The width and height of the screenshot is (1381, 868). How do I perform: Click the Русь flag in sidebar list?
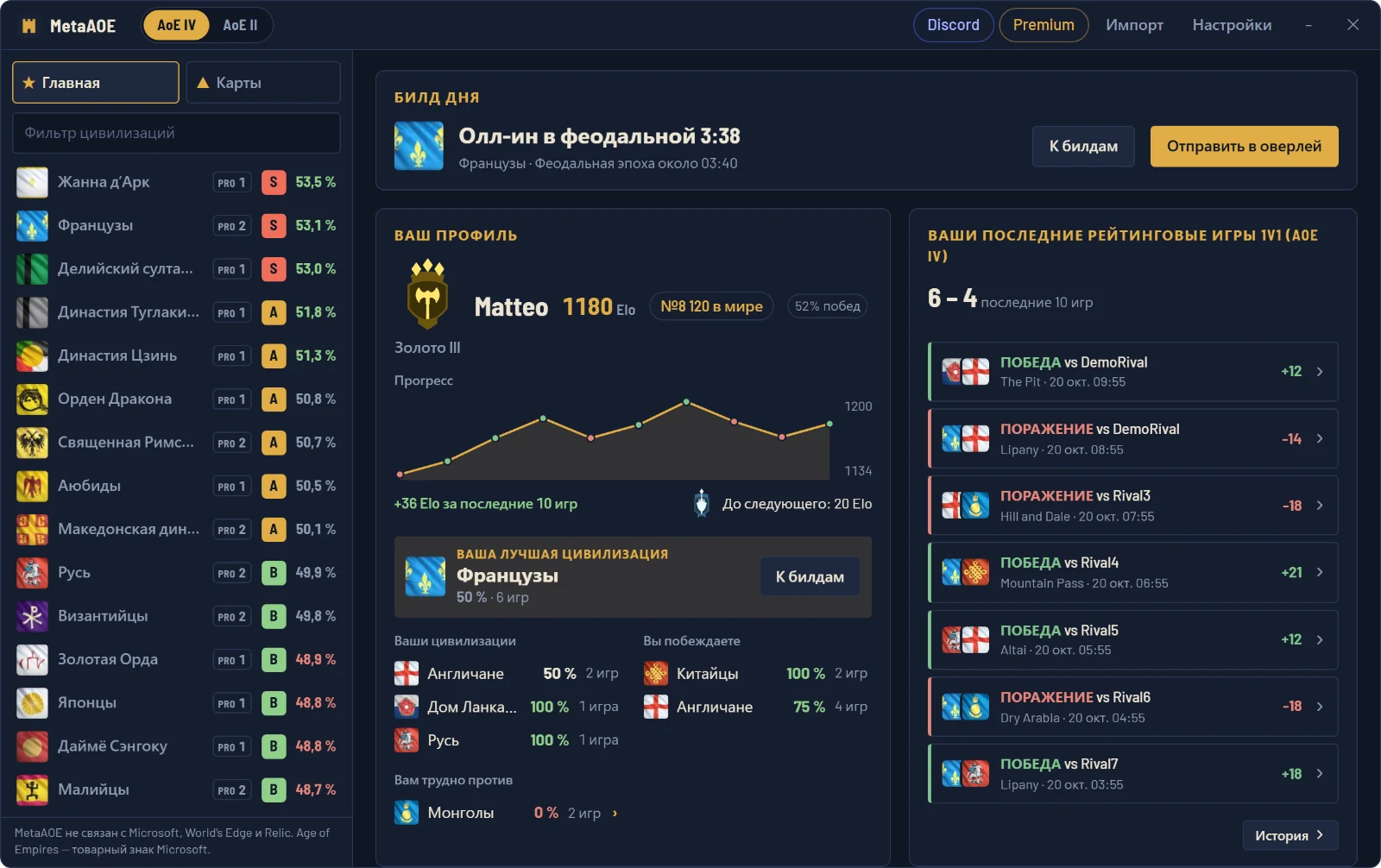click(x=32, y=573)
